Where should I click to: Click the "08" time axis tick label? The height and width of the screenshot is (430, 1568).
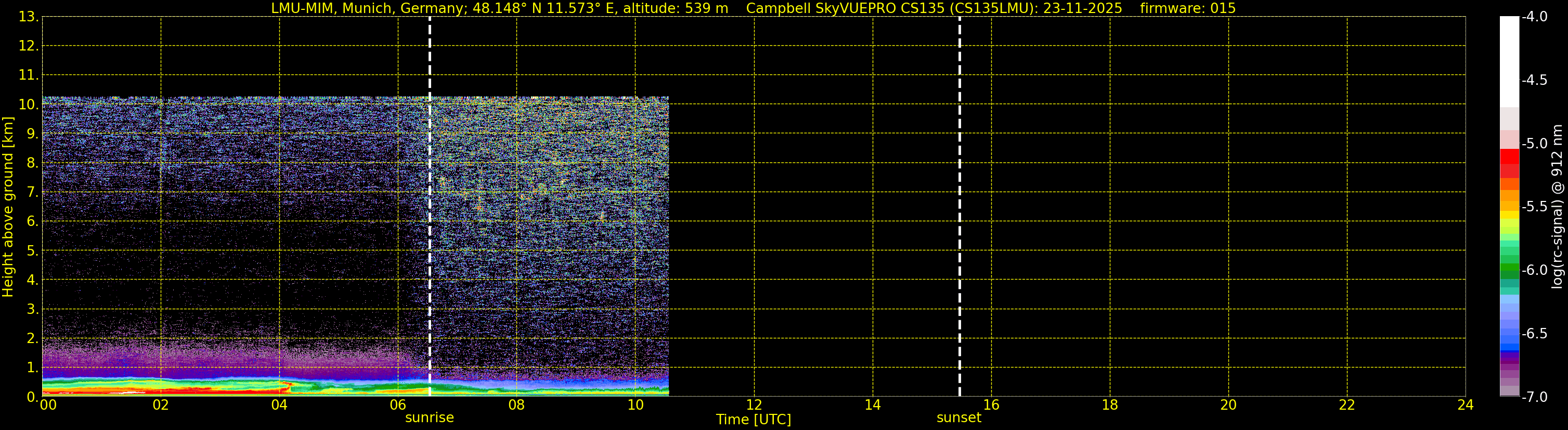[517, 405]
